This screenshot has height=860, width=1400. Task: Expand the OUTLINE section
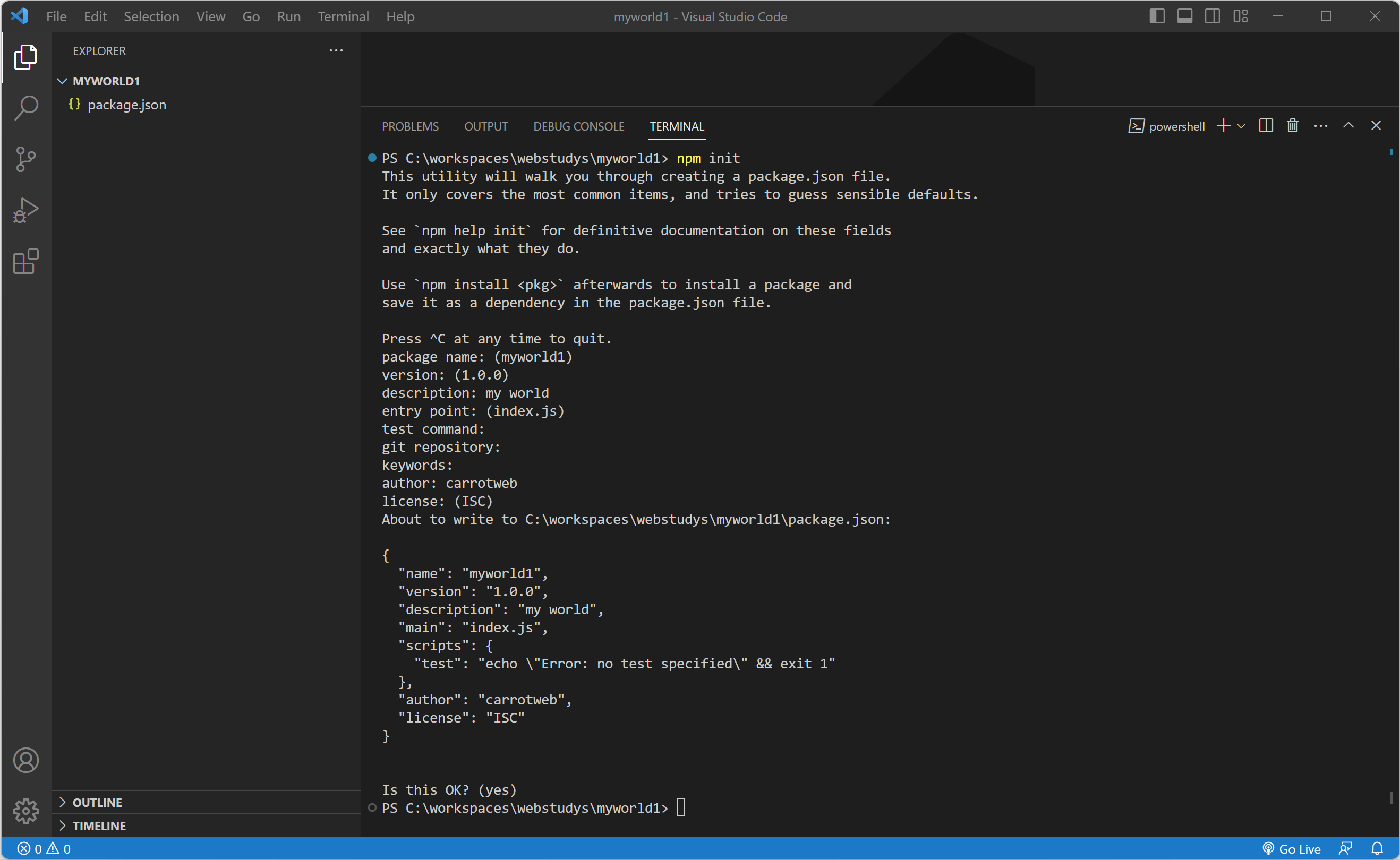[97, 803]
